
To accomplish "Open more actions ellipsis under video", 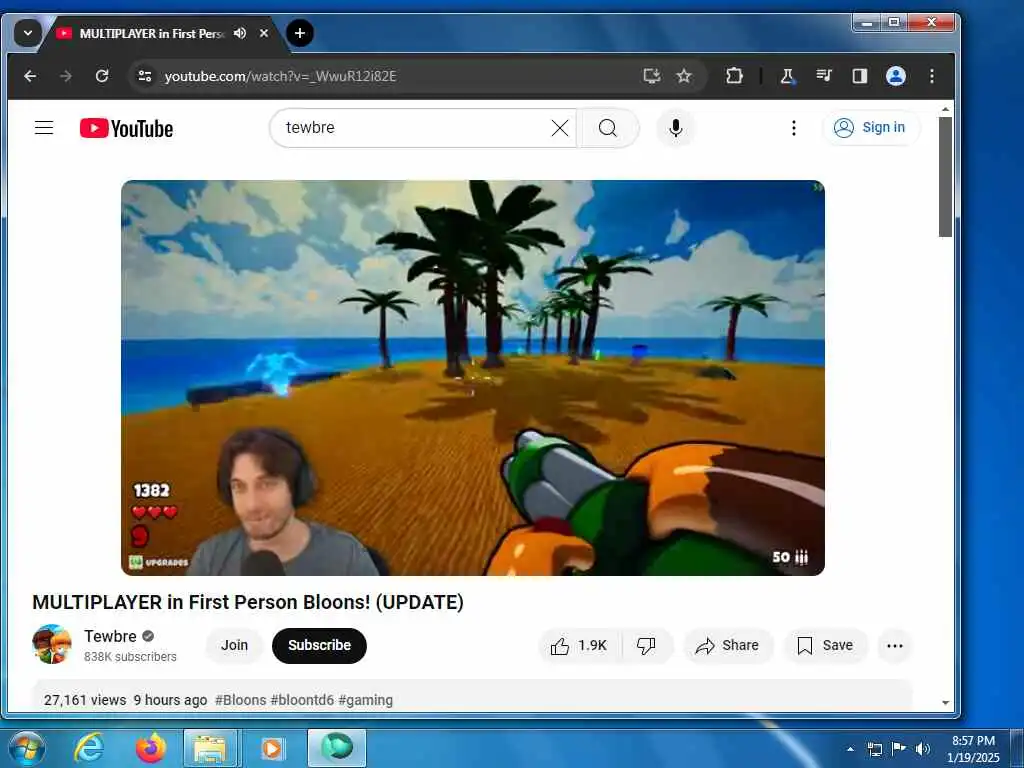I will 895,646.
